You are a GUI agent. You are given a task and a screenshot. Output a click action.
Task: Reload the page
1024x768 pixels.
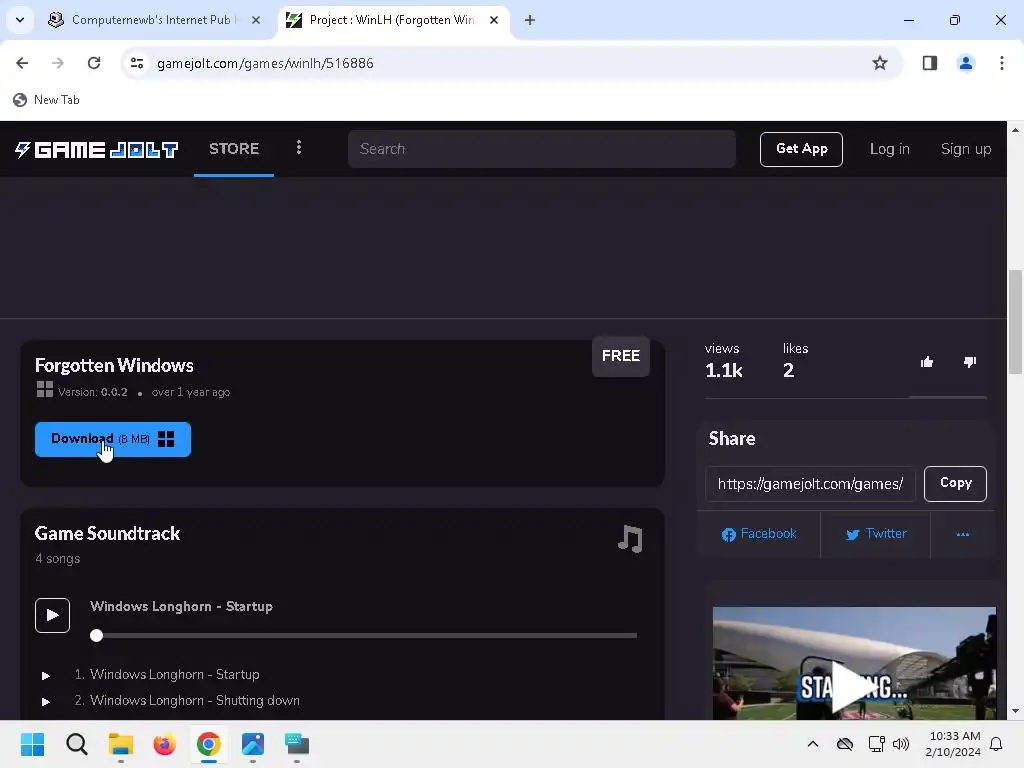[x=94, y=63]
